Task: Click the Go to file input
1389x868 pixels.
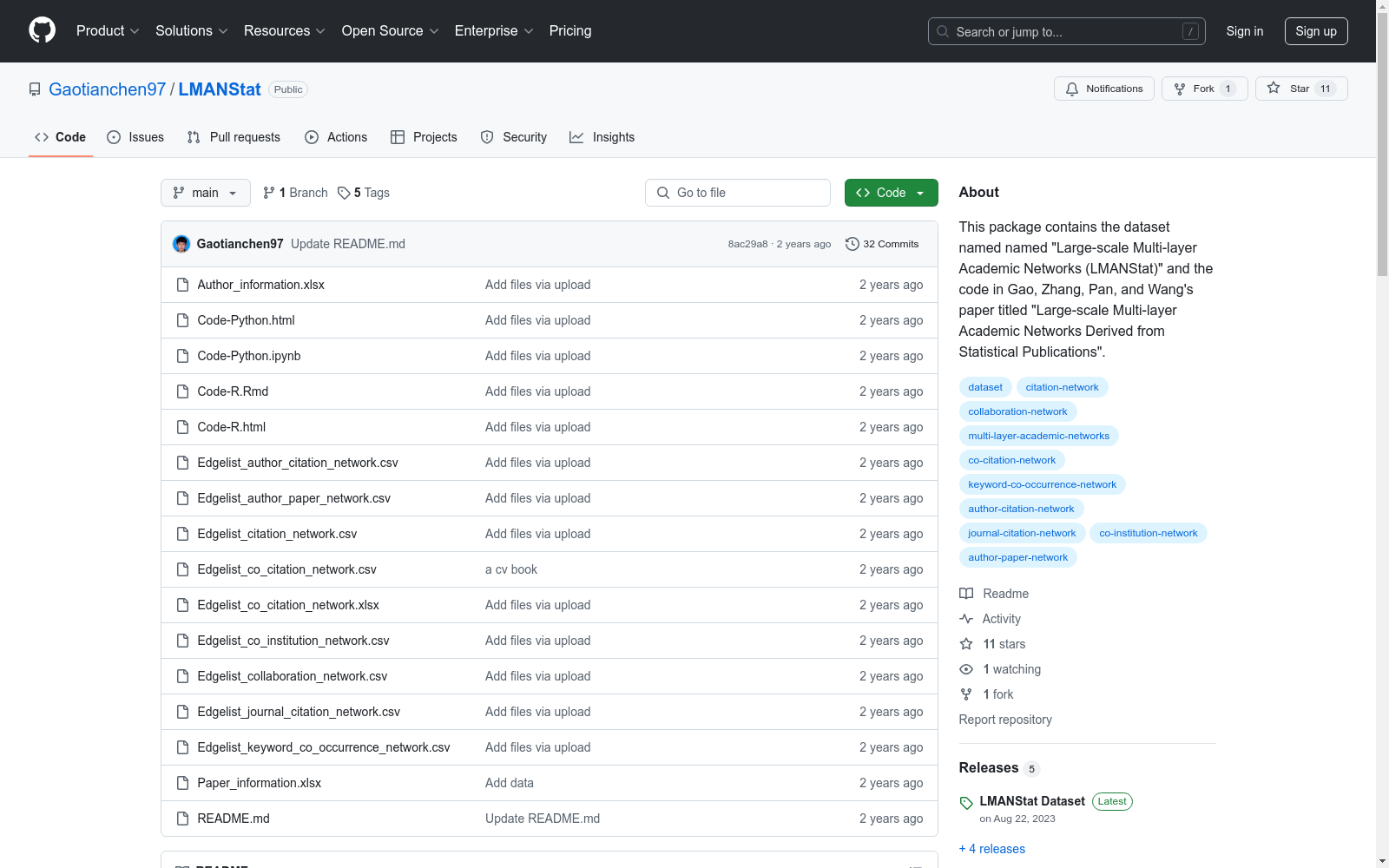Action: [738, 193]
